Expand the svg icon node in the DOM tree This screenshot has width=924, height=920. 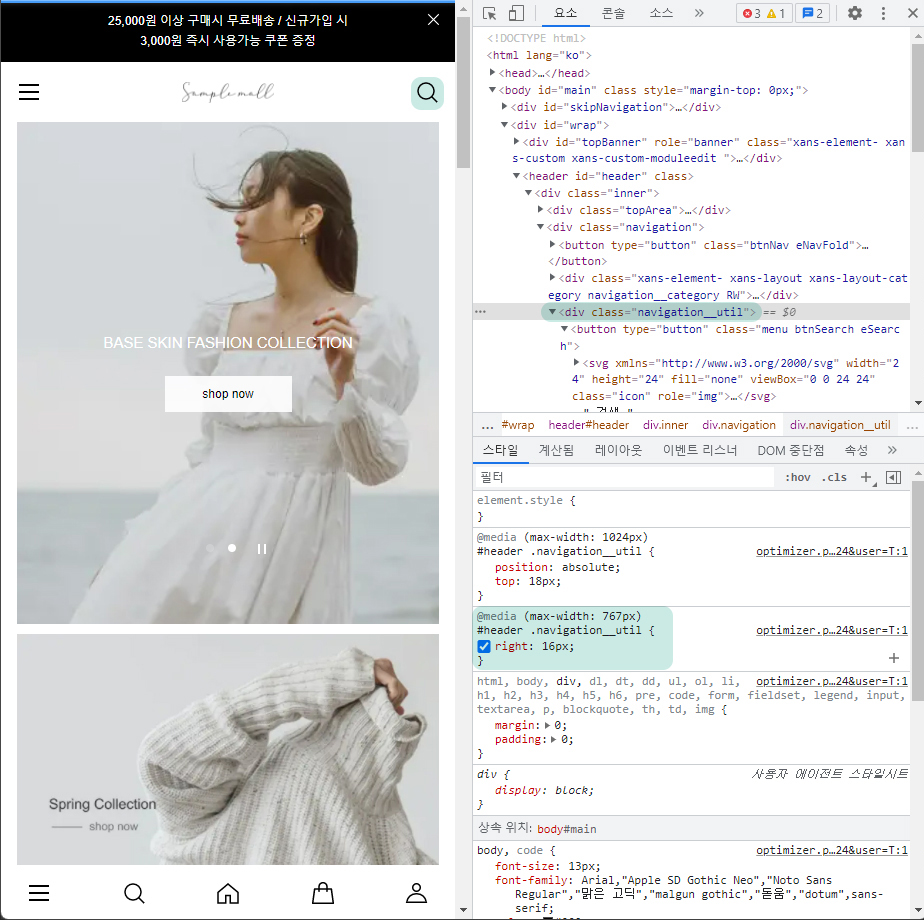coord(576,362)
